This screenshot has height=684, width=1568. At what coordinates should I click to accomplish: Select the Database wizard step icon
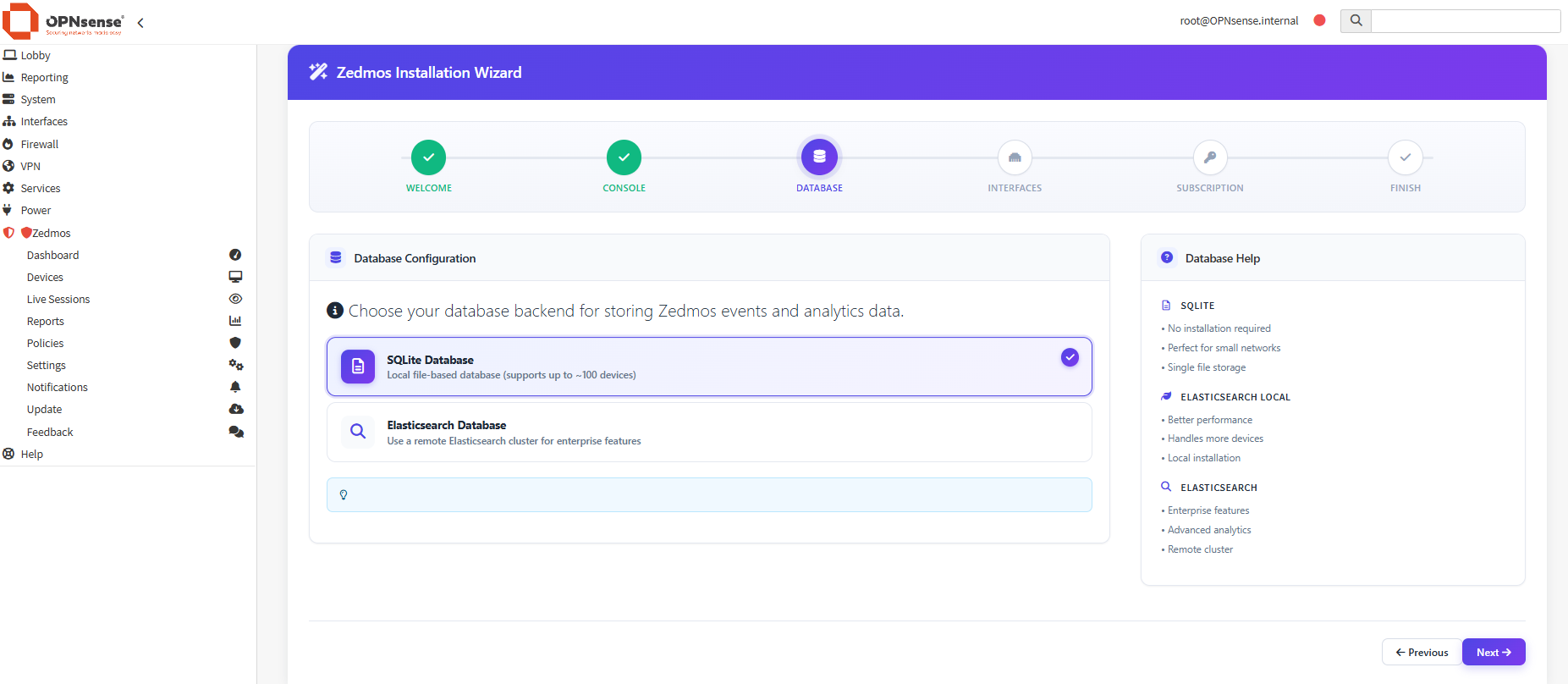point(819,157)
